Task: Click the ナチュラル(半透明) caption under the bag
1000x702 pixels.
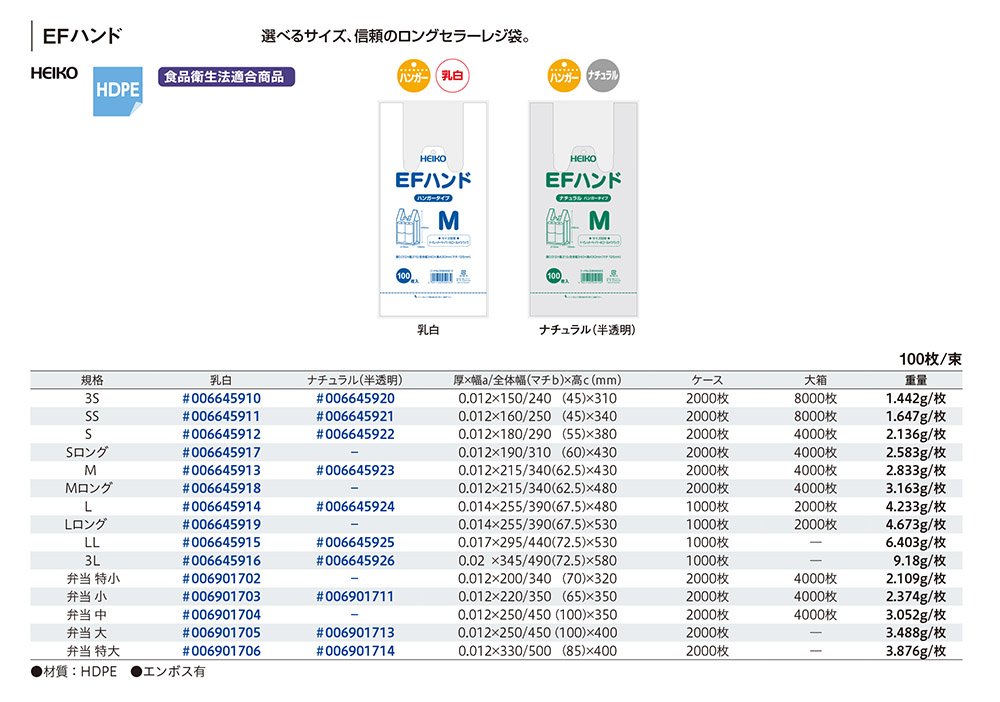Action: [587, 330]
